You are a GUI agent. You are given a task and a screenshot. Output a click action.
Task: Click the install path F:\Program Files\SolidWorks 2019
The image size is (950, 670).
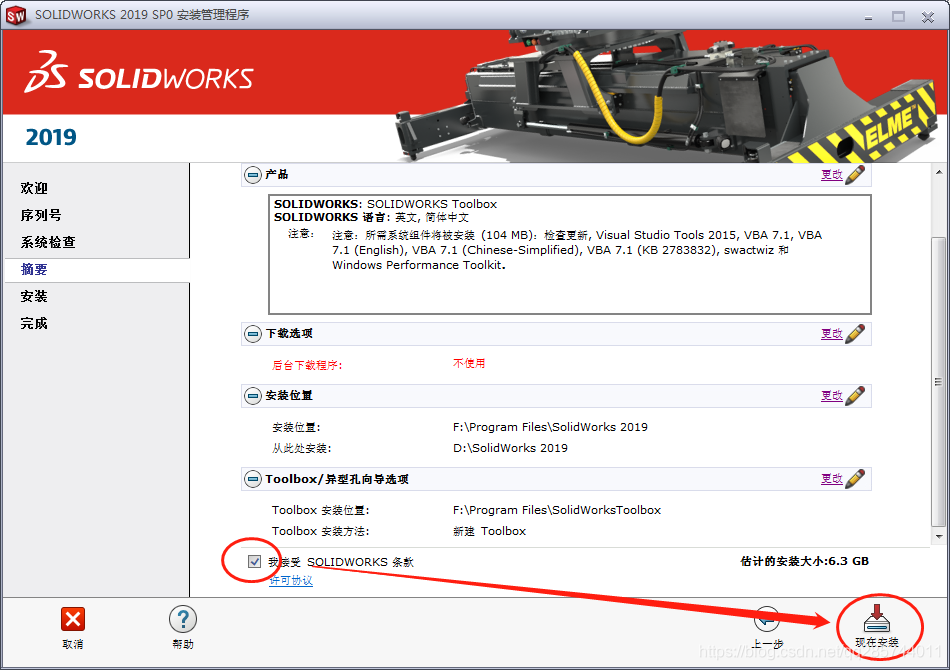click(550, 427)
